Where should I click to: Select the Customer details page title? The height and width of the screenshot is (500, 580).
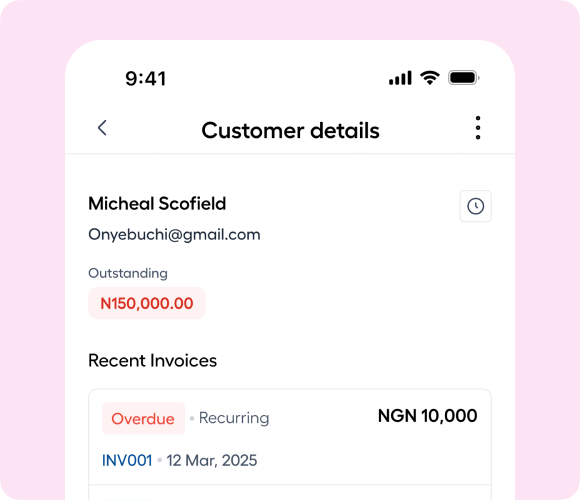[x=290, y=131]
